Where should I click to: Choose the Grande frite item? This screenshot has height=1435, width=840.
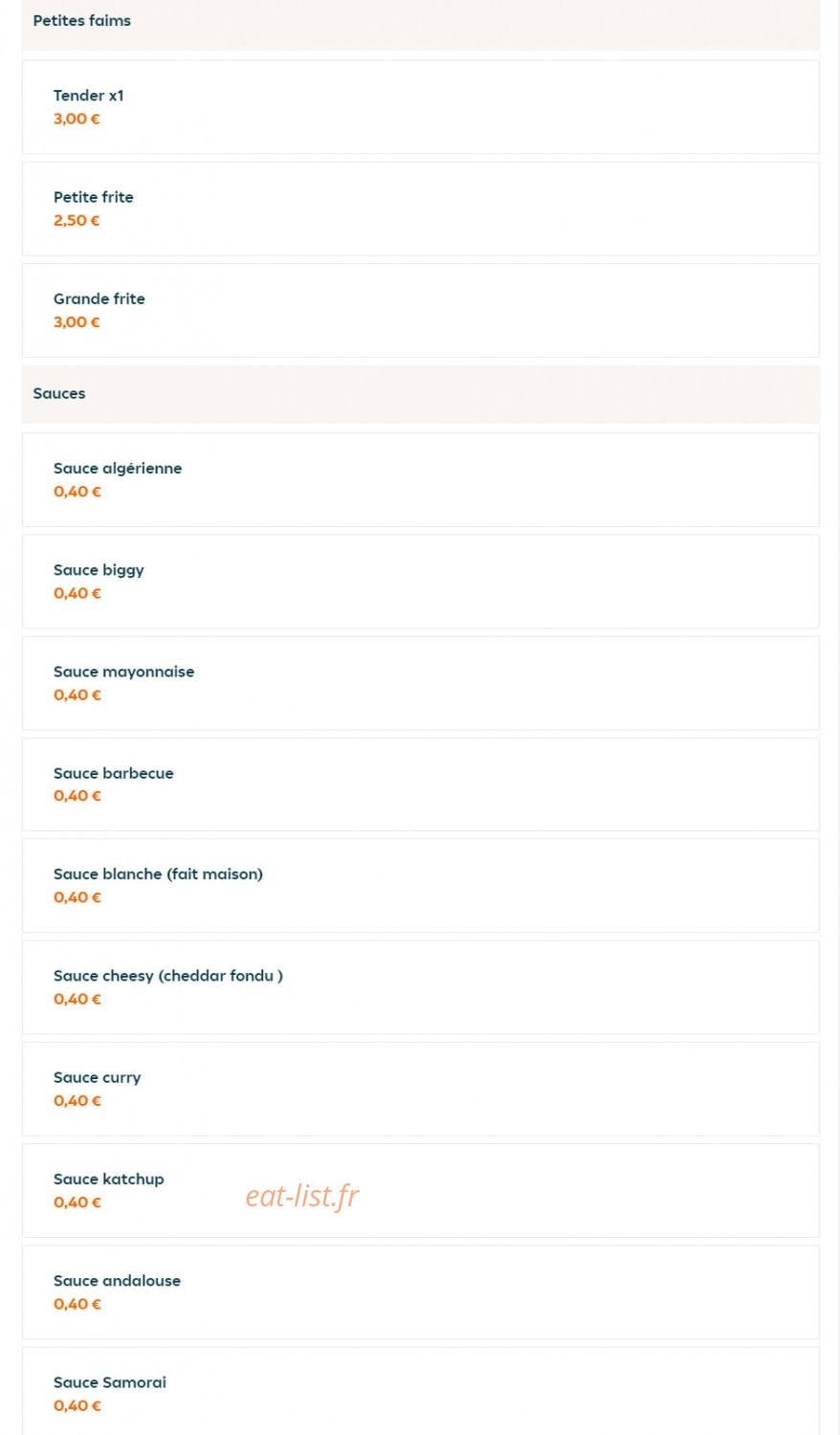[420, 310]
